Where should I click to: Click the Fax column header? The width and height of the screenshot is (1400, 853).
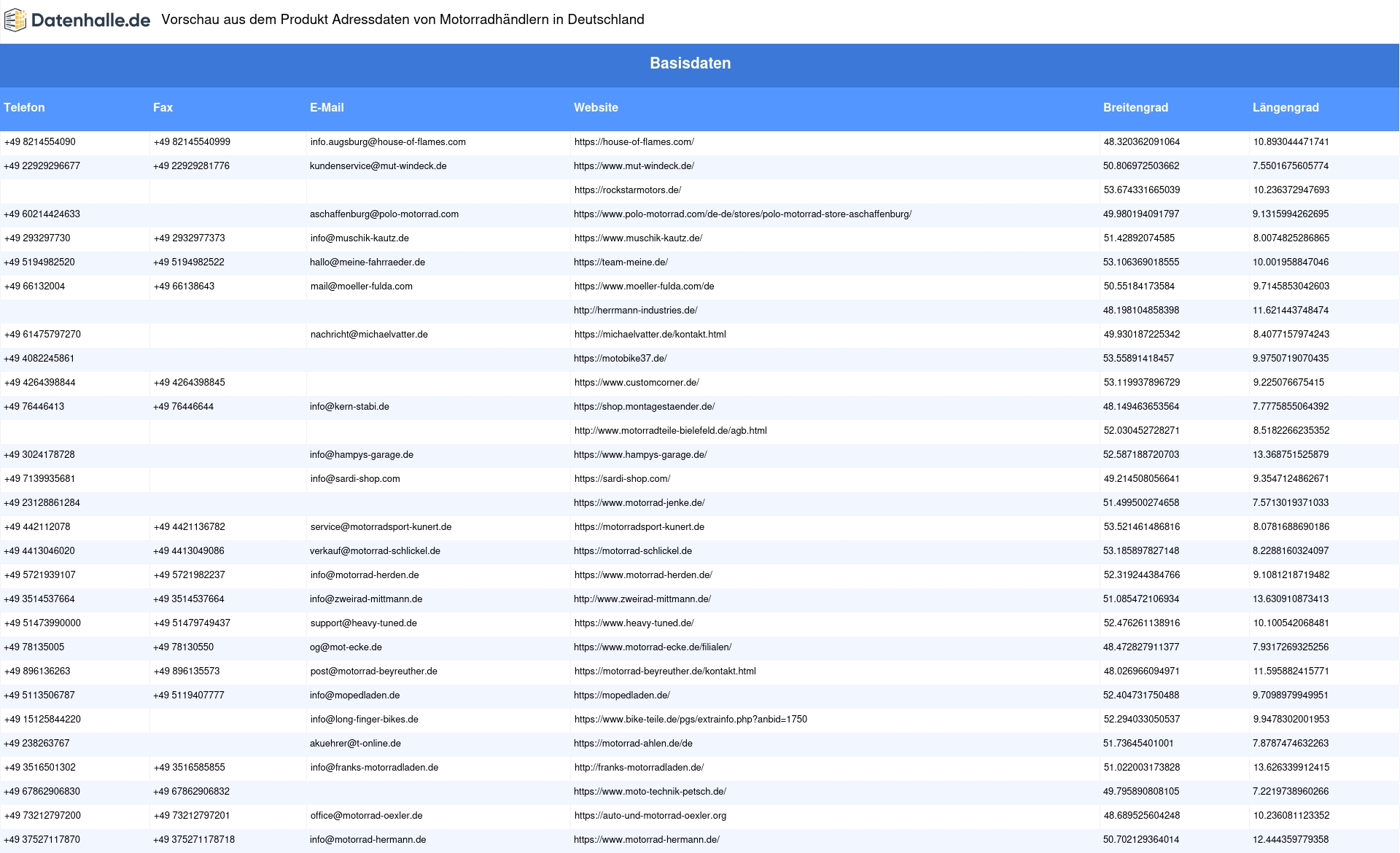[163, 107]
